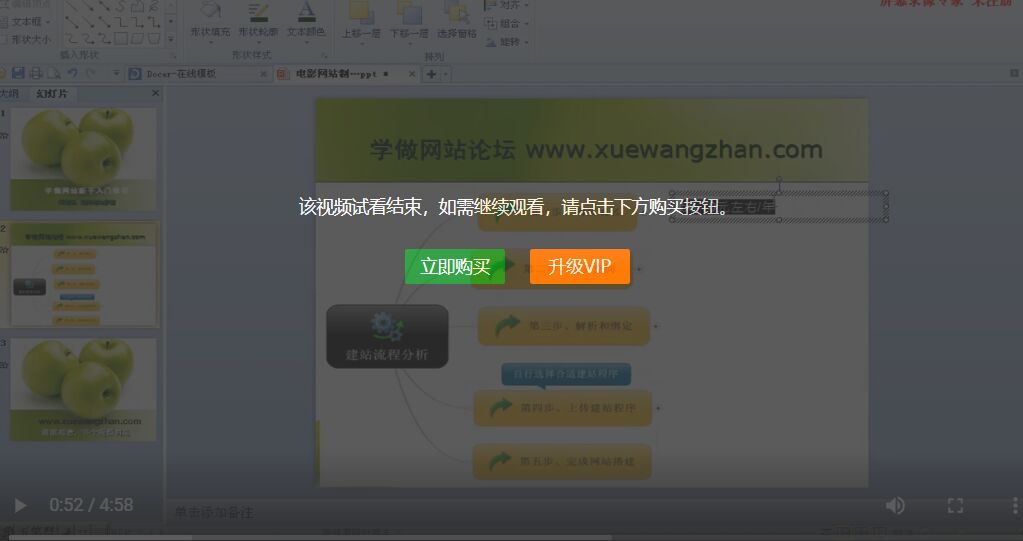Click the green 立即购买 buy button
The height and width of the screenshot is (541, 1023).
point(454,266)
